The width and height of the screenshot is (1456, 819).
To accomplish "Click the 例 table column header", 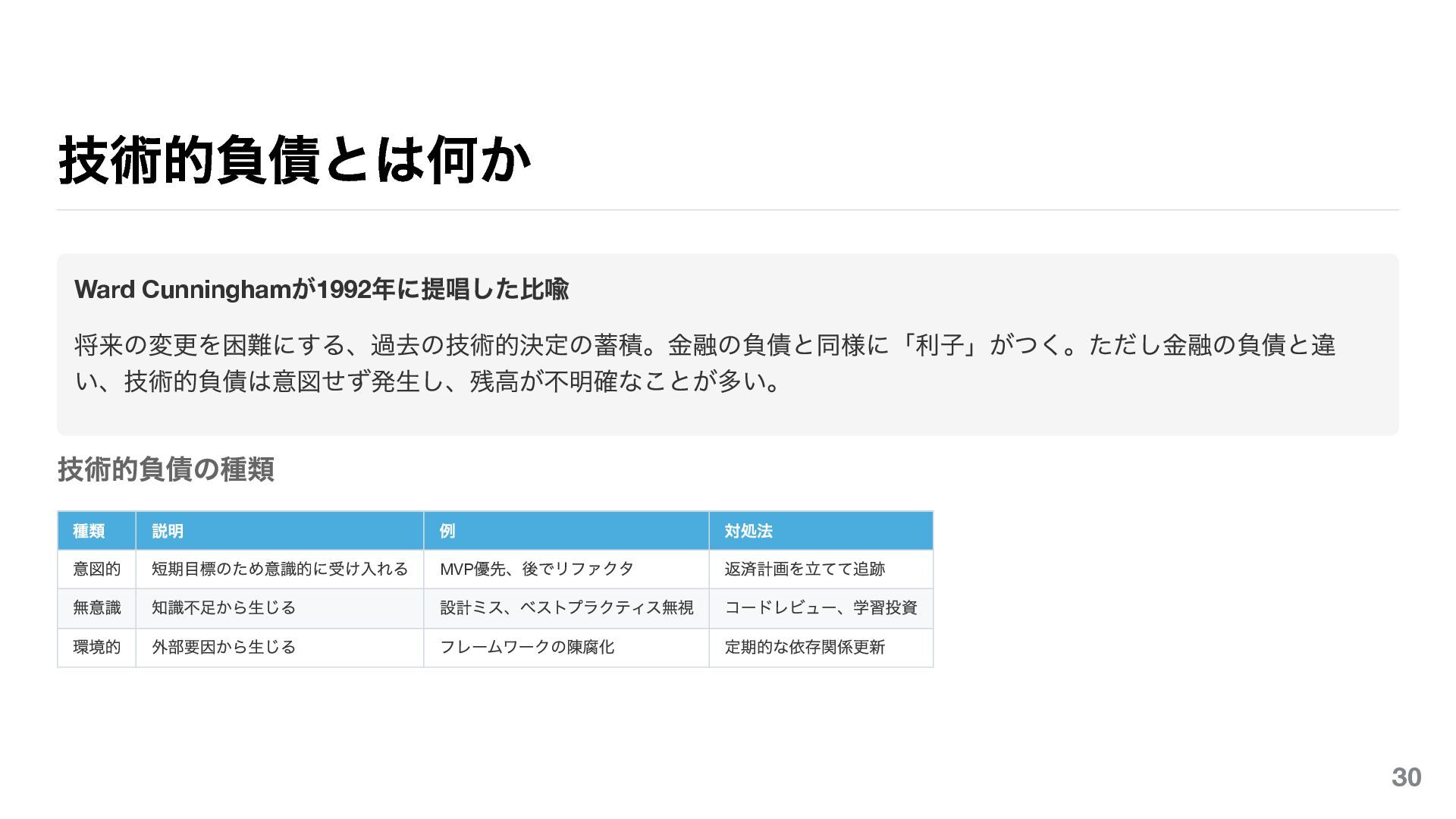I will pyautogui.click(x=447, y=531).
